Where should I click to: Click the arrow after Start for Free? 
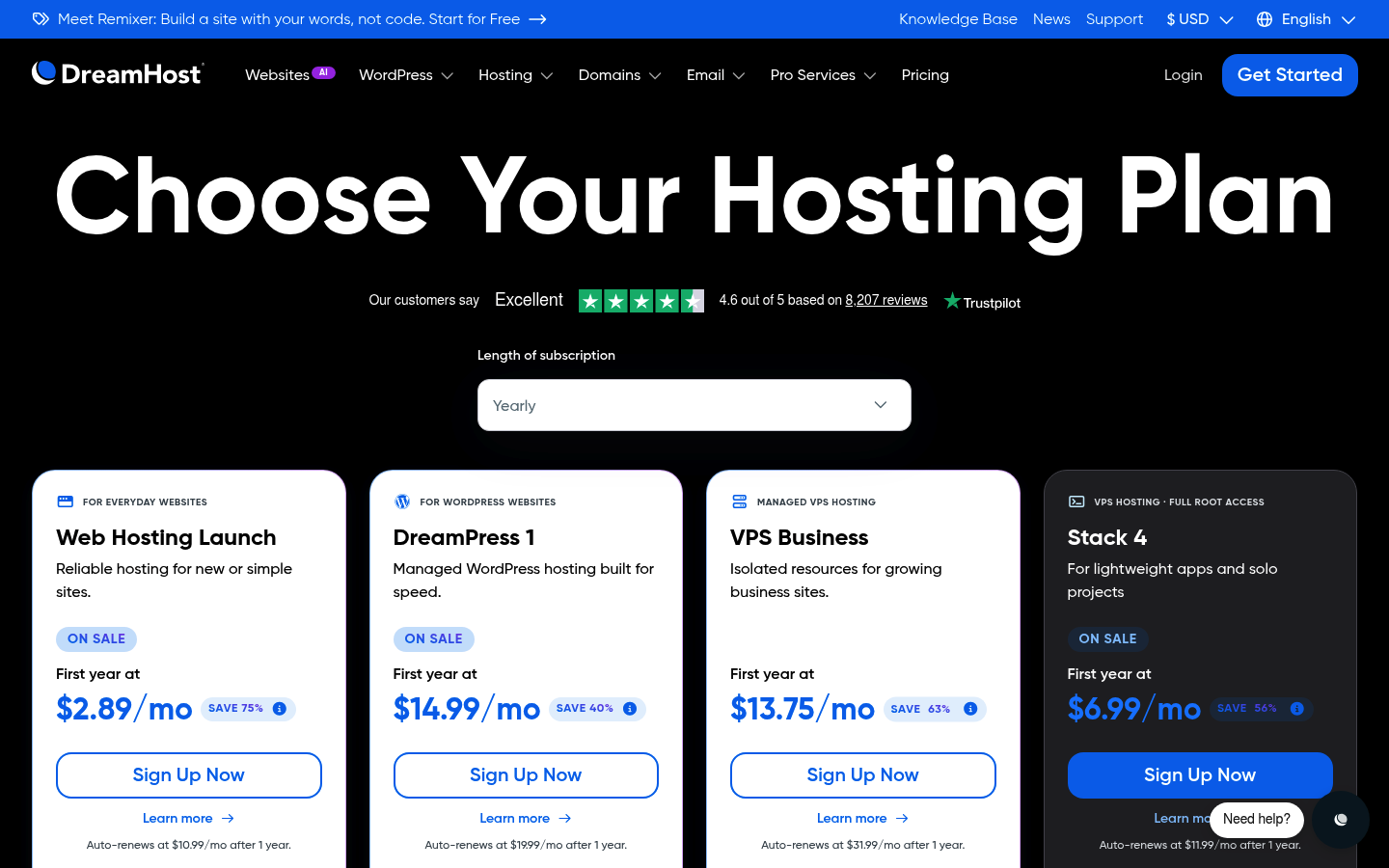point(538,19)
